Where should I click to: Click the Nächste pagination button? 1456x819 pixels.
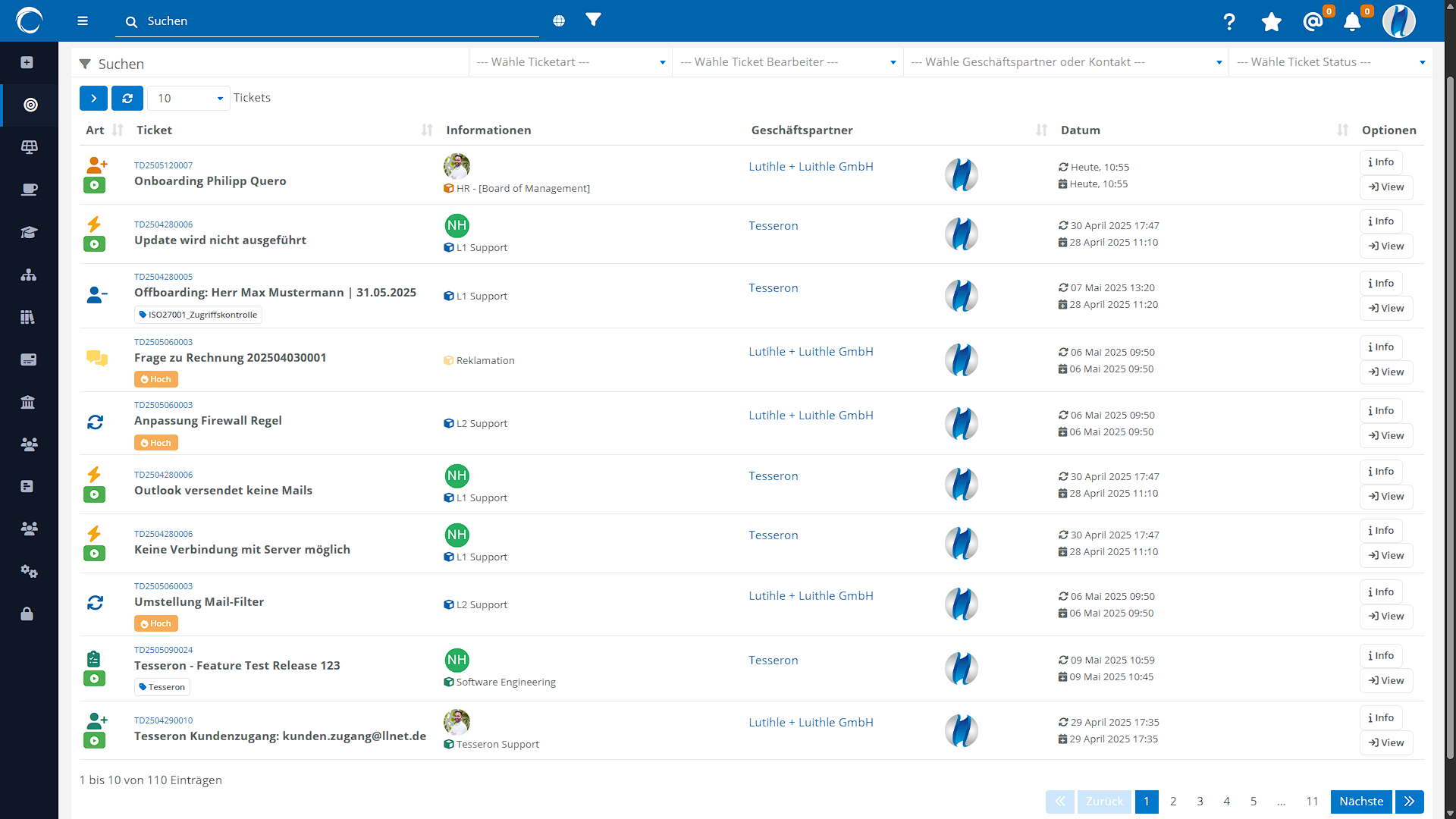click(1361, 802)
